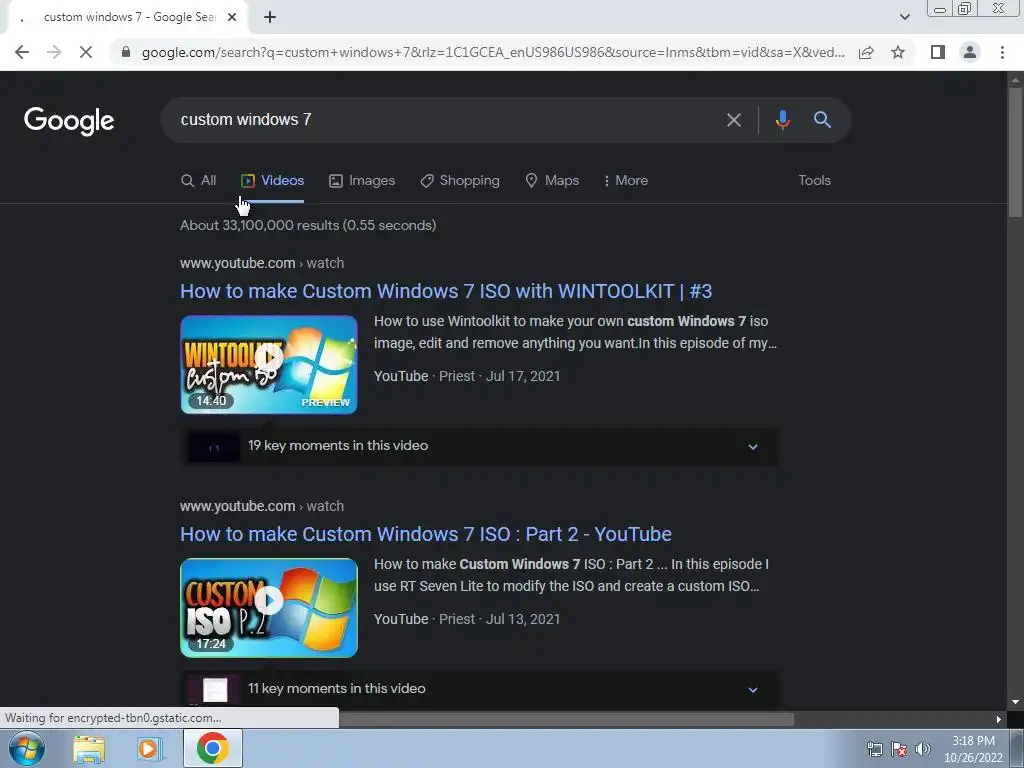Bookmark this page with the star icon
Image resolution: width=1024 pixels, height=768 pixels.
click(898, 52)
